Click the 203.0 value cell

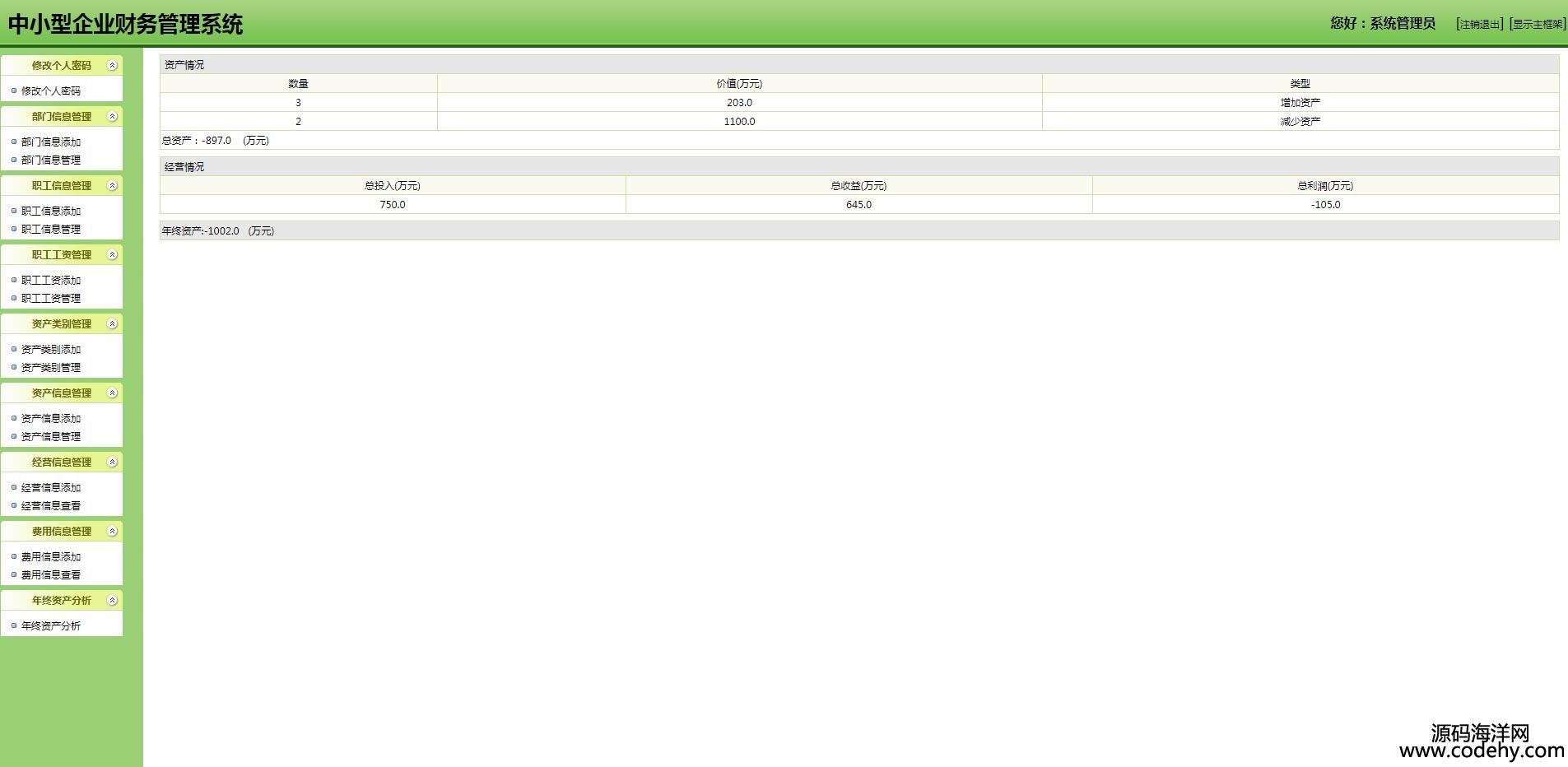click(739, 103)
